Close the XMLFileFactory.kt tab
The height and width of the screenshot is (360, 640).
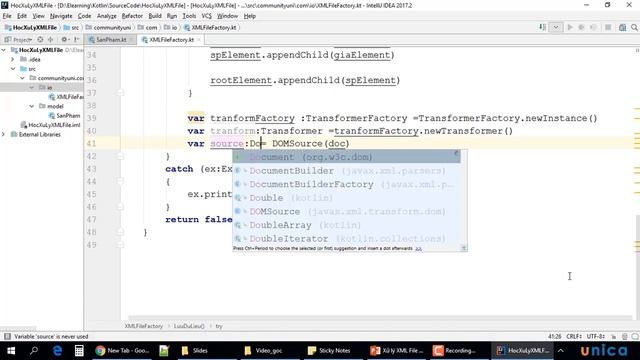point(199,40)
